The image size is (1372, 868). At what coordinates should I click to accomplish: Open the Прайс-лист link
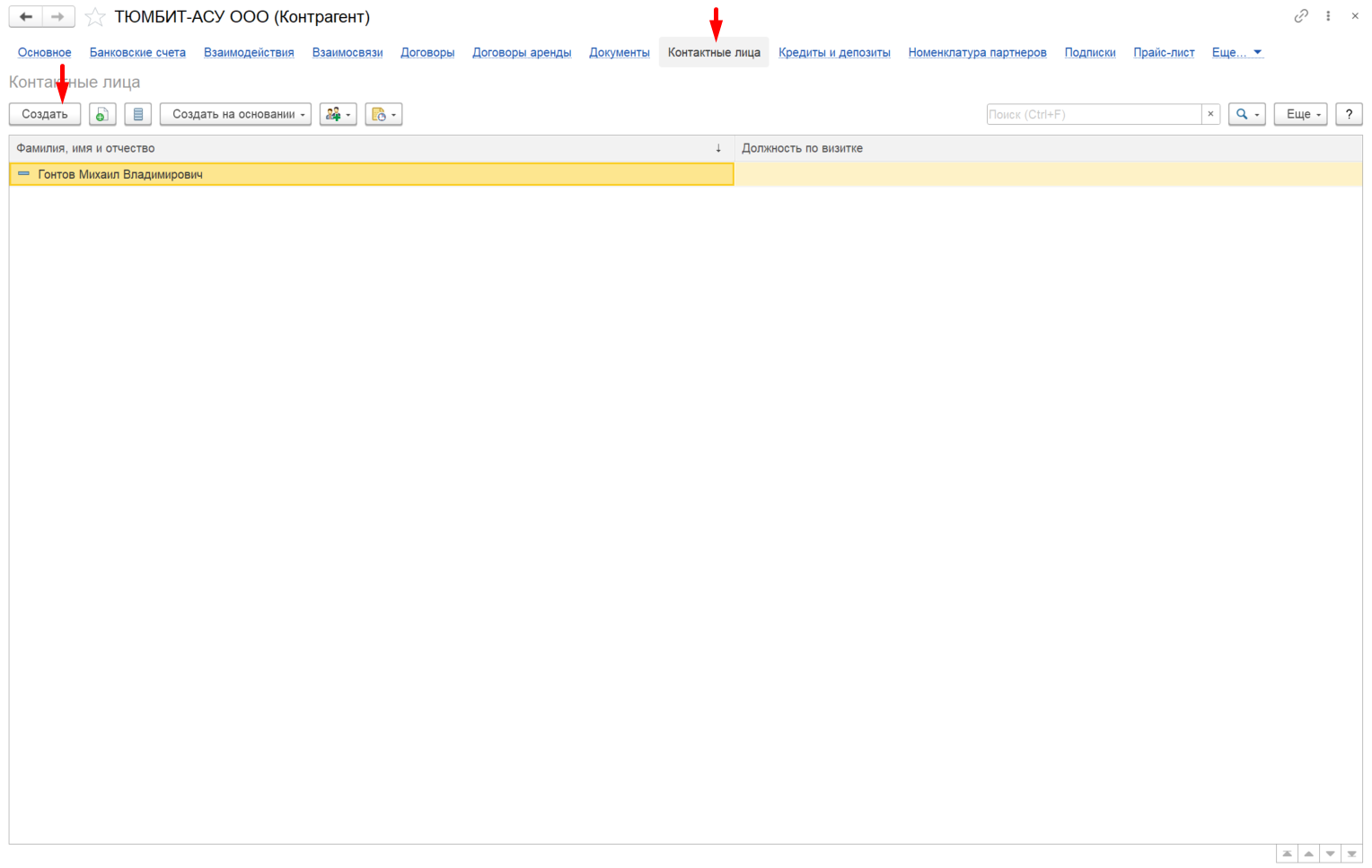(1164, 52)
